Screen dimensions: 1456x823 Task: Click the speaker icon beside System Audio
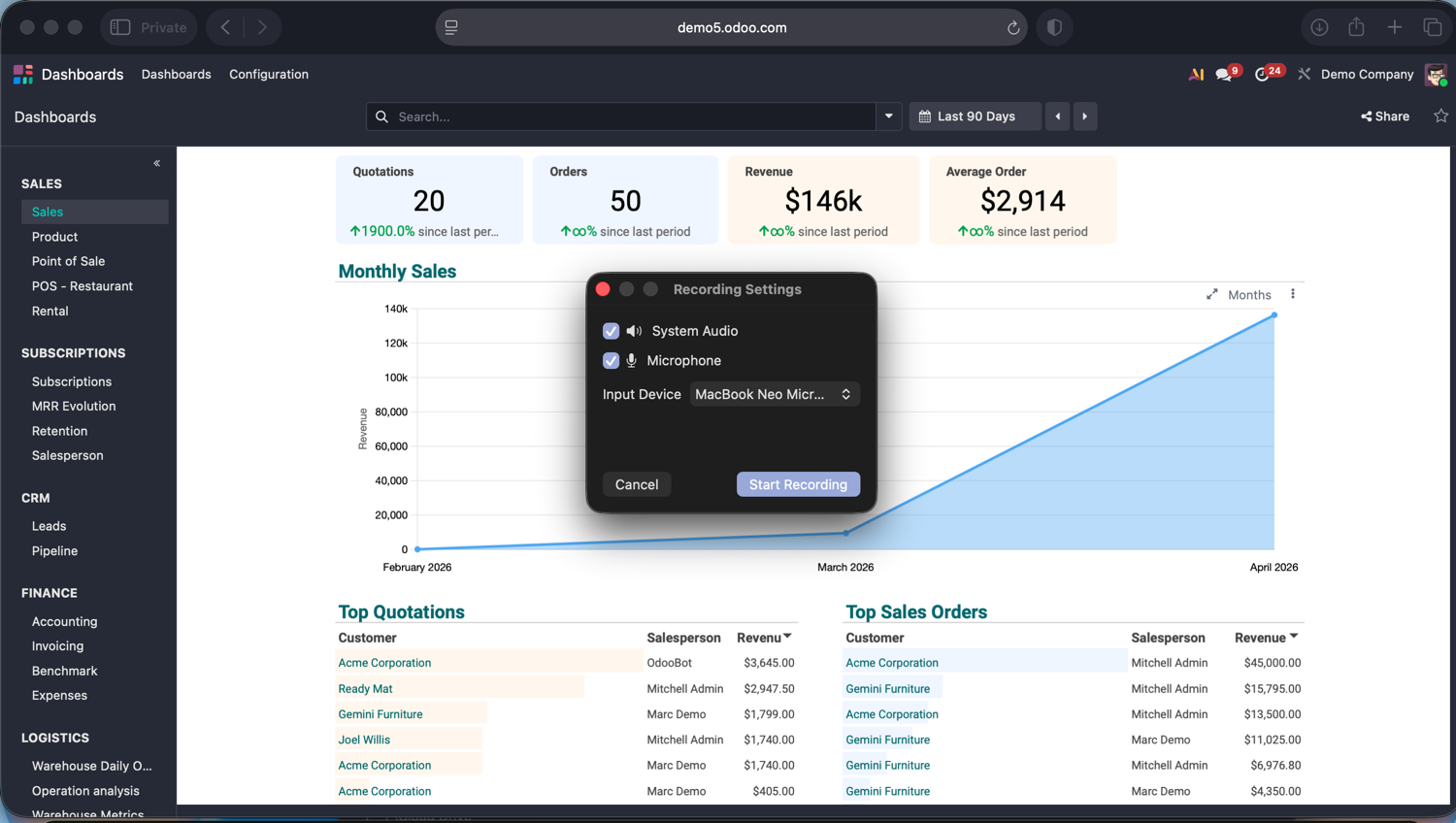point(634,331)
